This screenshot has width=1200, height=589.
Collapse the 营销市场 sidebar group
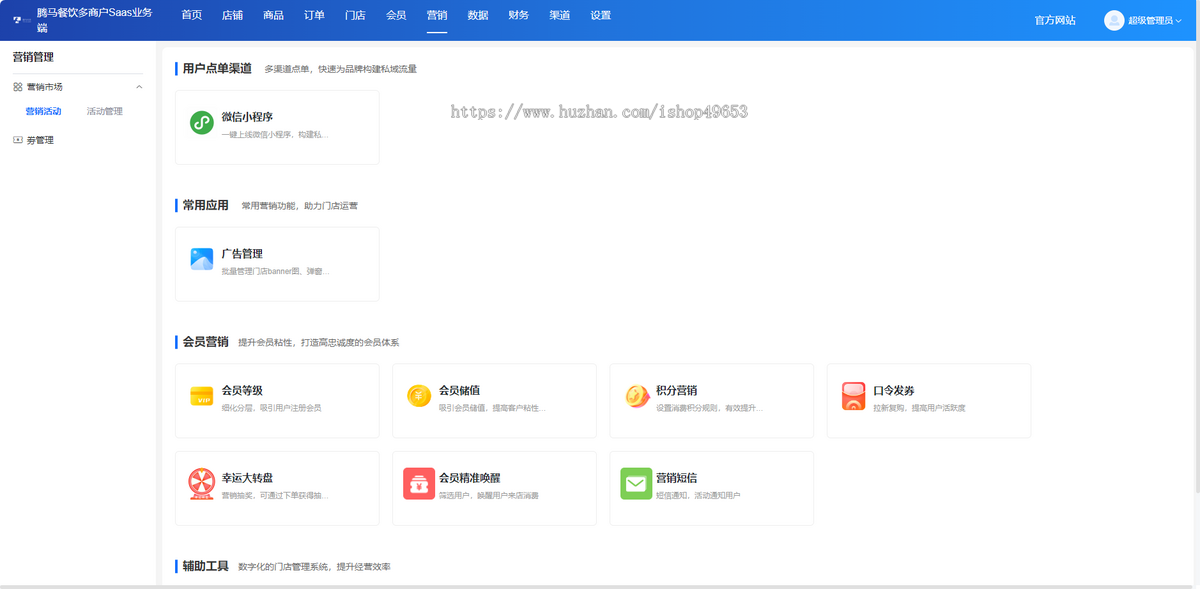point(139,87)
